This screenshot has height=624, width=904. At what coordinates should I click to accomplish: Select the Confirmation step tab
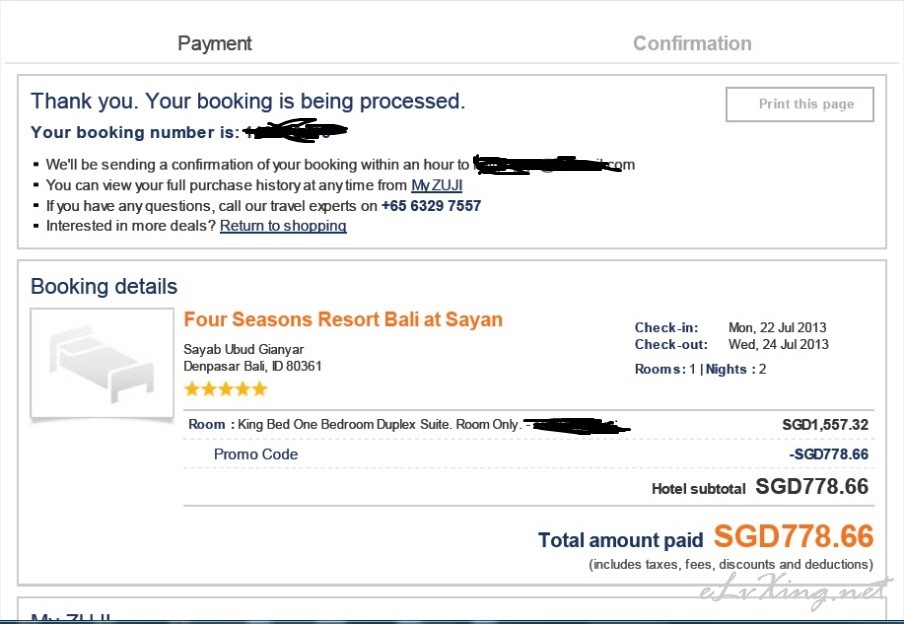point(692,43)
